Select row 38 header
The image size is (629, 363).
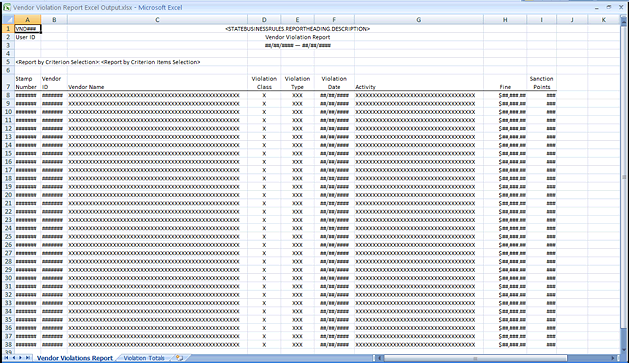(x=8, y=345)
